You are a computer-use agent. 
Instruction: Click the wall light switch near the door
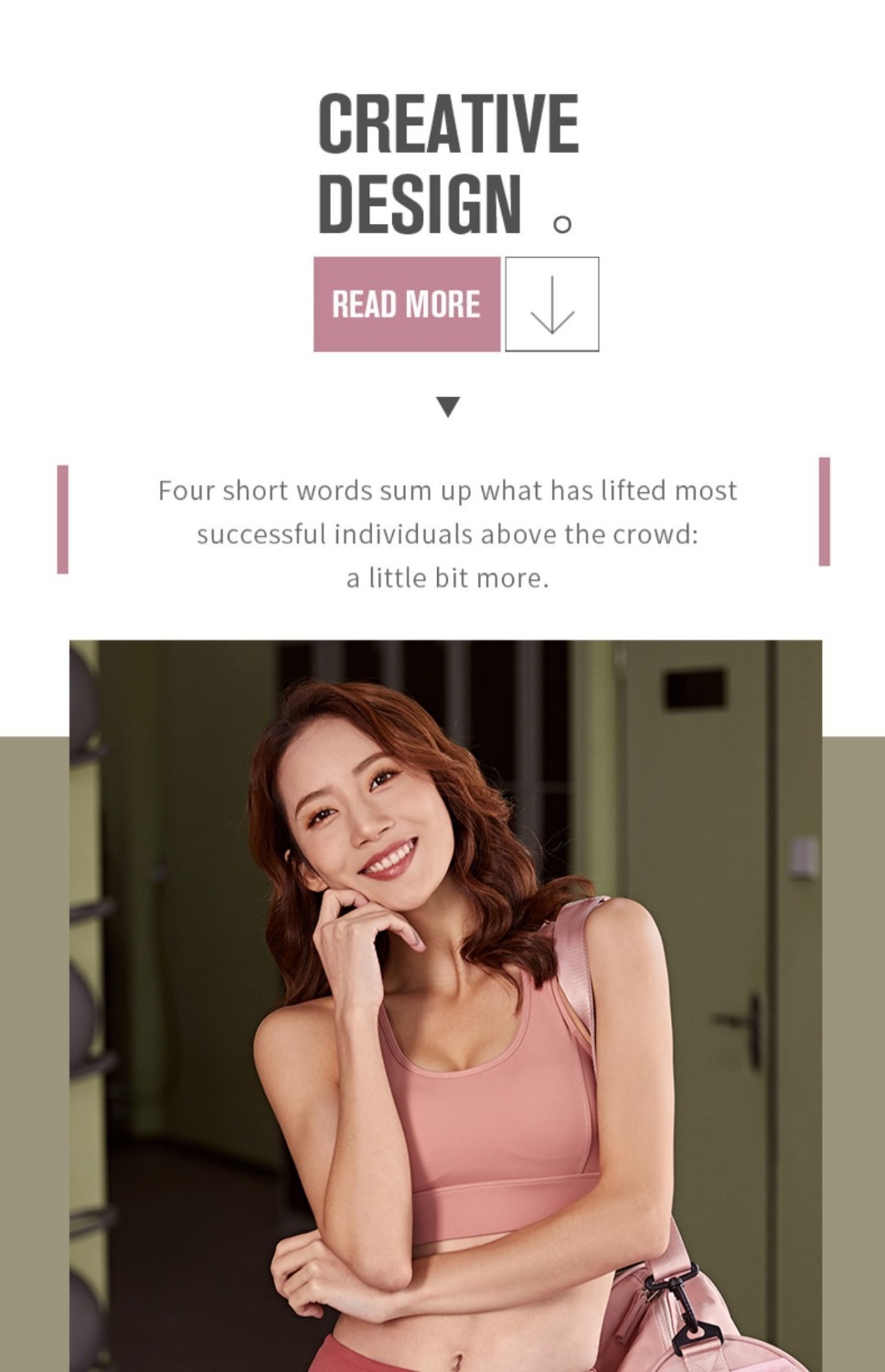pyautogui.click(x=804, y=858)
